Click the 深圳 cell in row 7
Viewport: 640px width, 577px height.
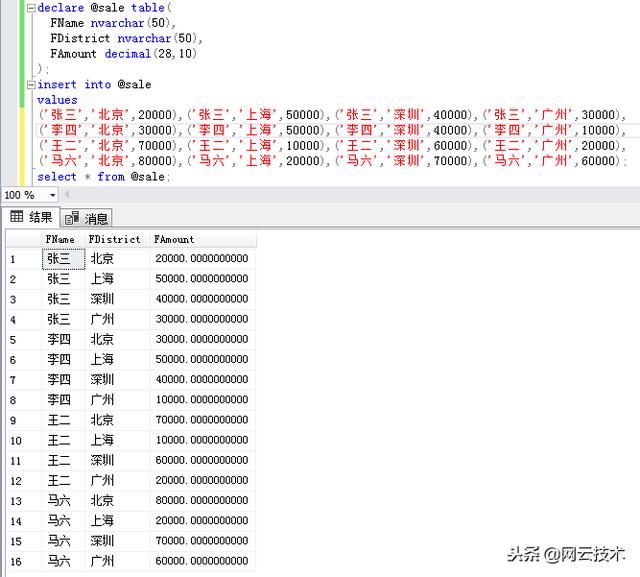tap(102, 380)
